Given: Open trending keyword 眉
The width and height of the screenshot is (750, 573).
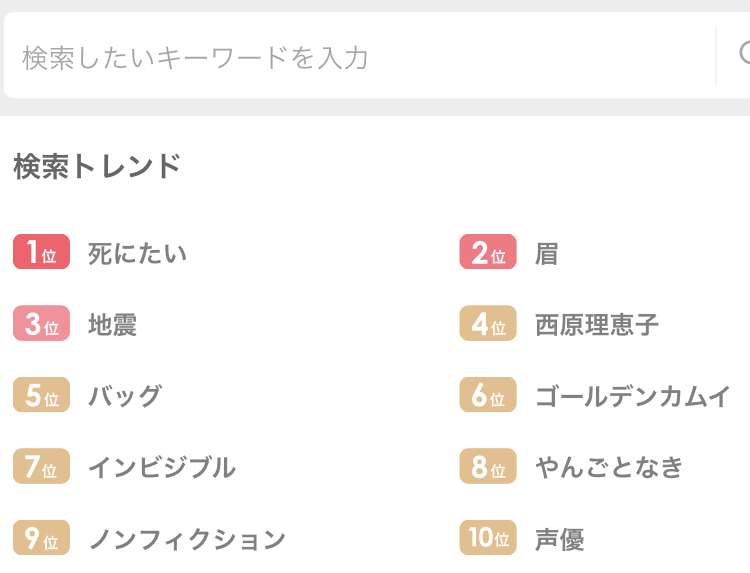Looking at the screenshot, I should (546, 253).
